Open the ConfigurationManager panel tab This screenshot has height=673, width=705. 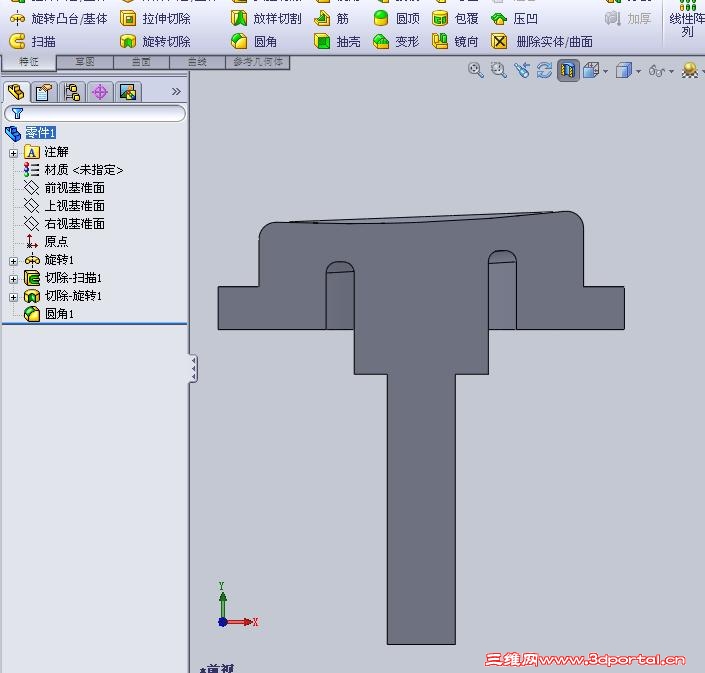(72, 93)
